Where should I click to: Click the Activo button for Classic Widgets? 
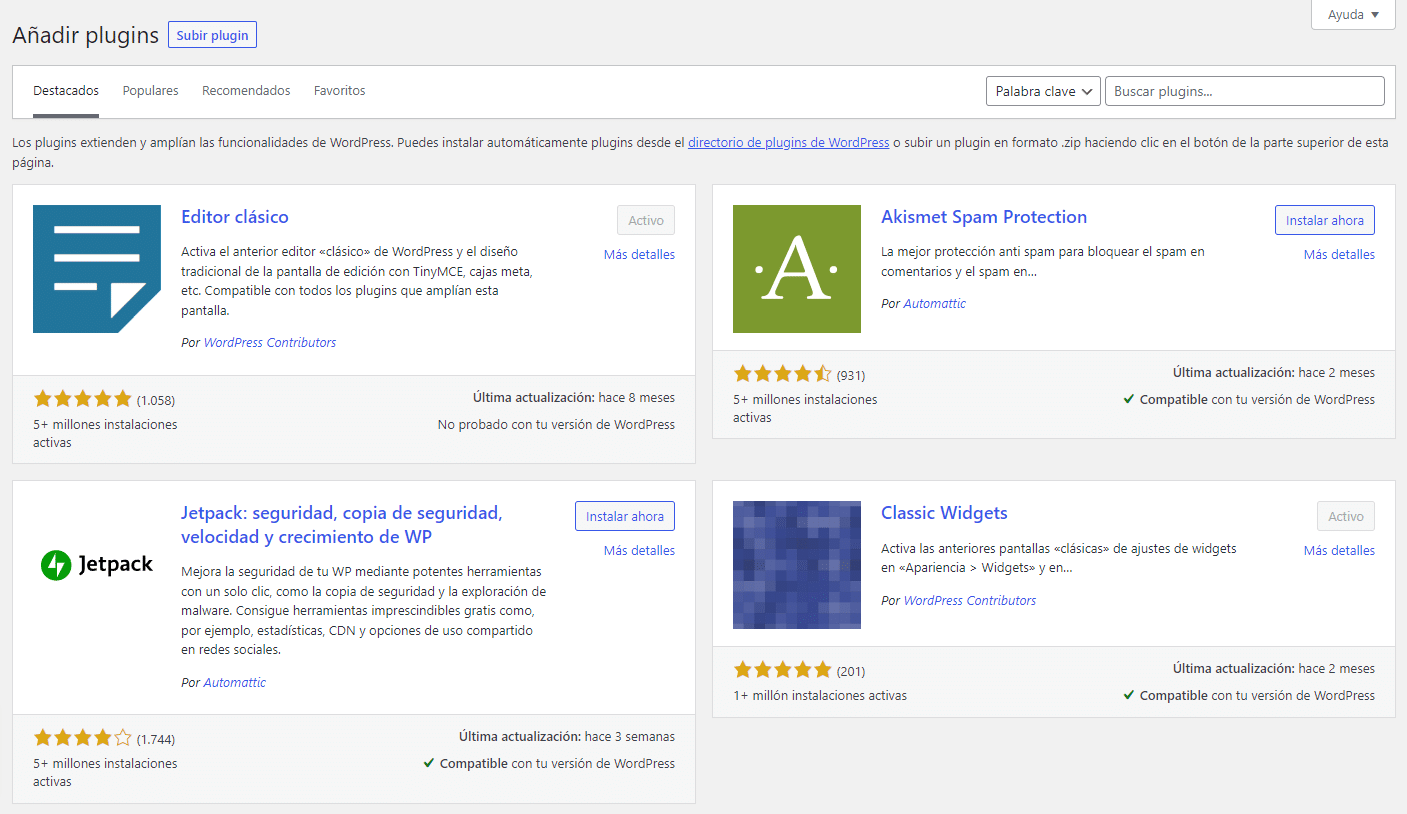1346,516
